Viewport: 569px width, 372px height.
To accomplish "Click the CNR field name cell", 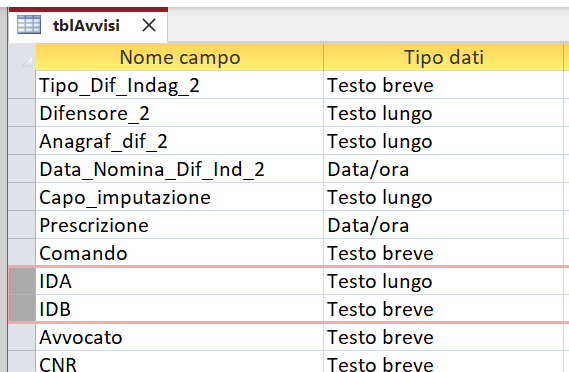I will click(180, 362).
